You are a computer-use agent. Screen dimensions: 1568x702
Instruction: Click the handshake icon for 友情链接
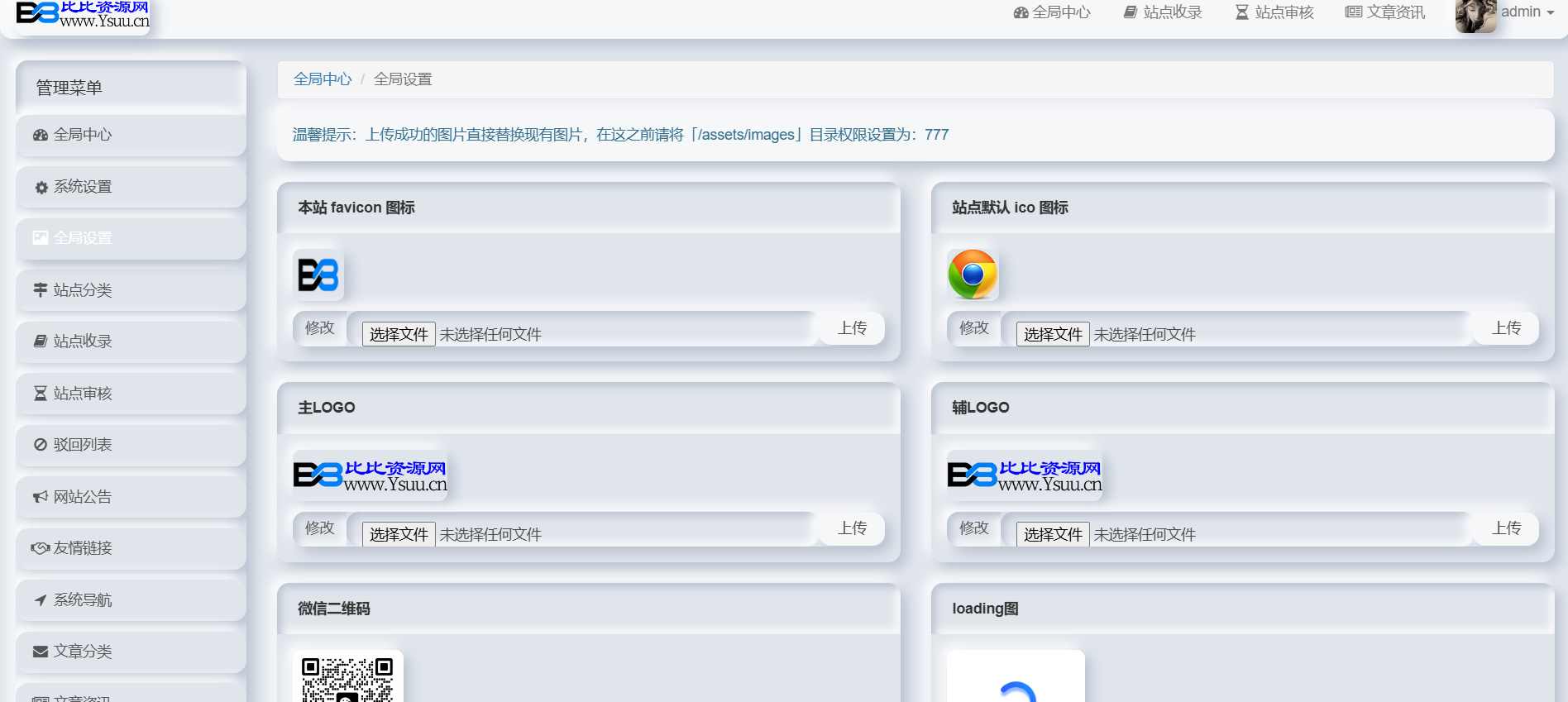coord(41,548)
